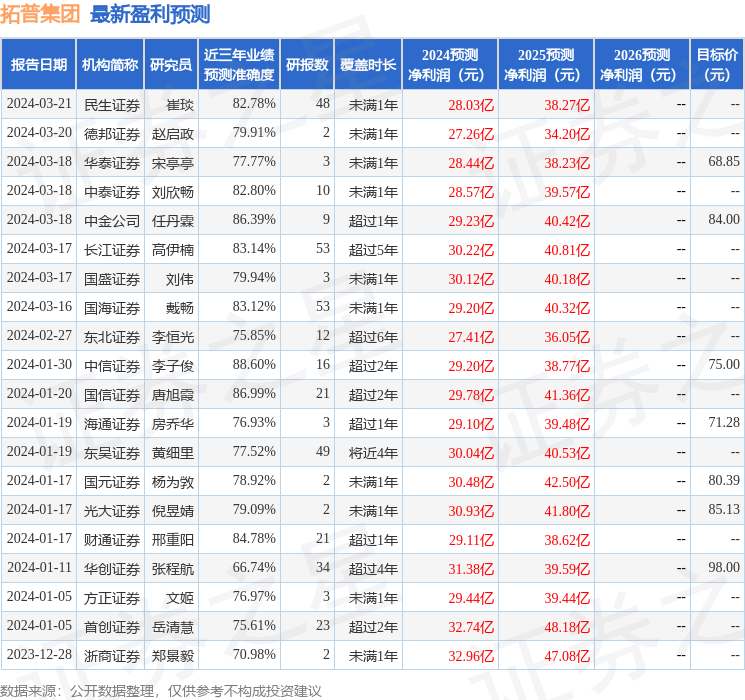Click 国盛证券 institution cell
Screen dimensions: 745x700
click(x=112, y=278)
